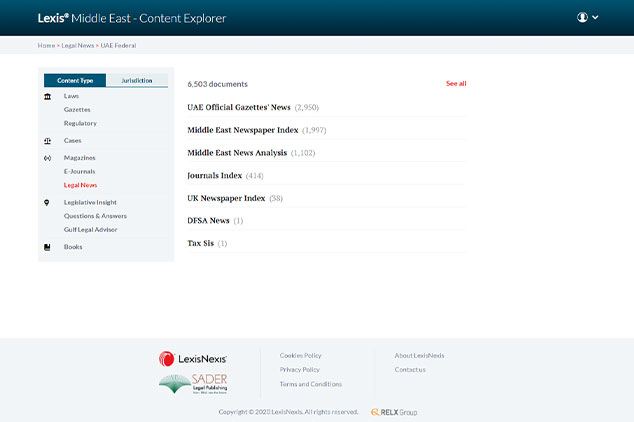Switch to the Jurisdiction tab
Screen dimensions: 634x422
137,80
